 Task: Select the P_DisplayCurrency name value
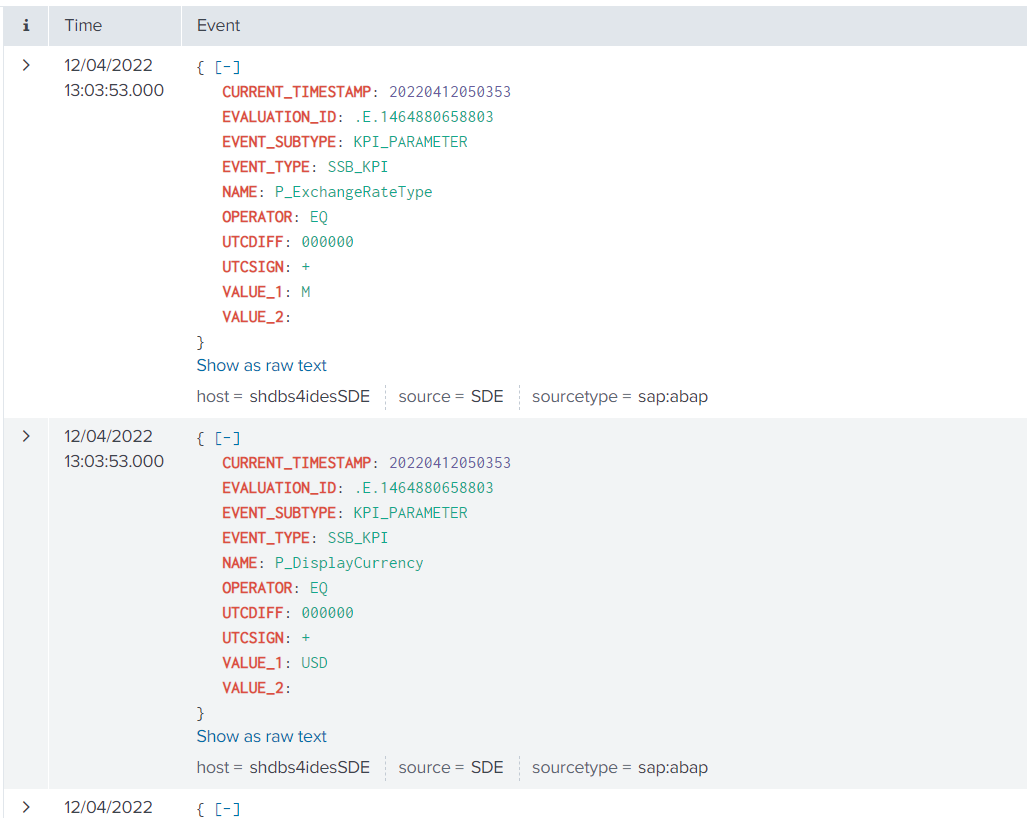[x=349, y=563]
